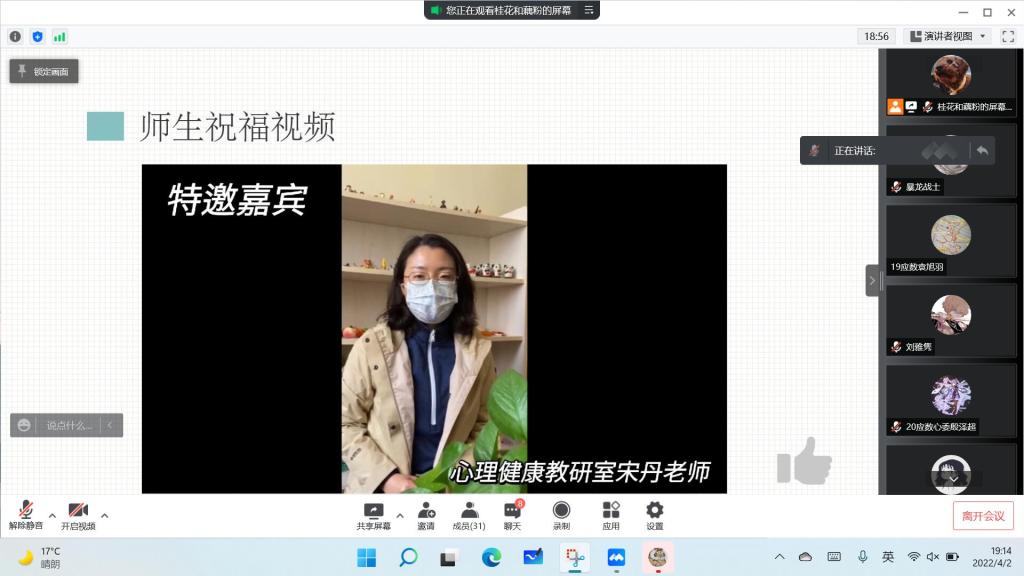Leave meeting via 离开会议 button
1024x576 pixels.
[x=982, y=516]
